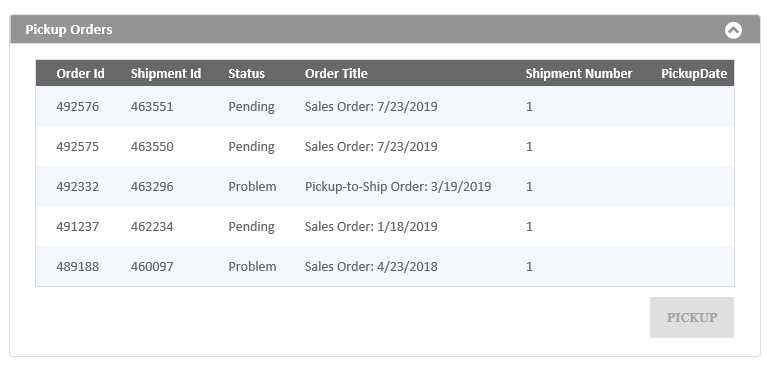Select order 492332 row
784x372 pixels.
pyautogui.click(x=385, y=186)
